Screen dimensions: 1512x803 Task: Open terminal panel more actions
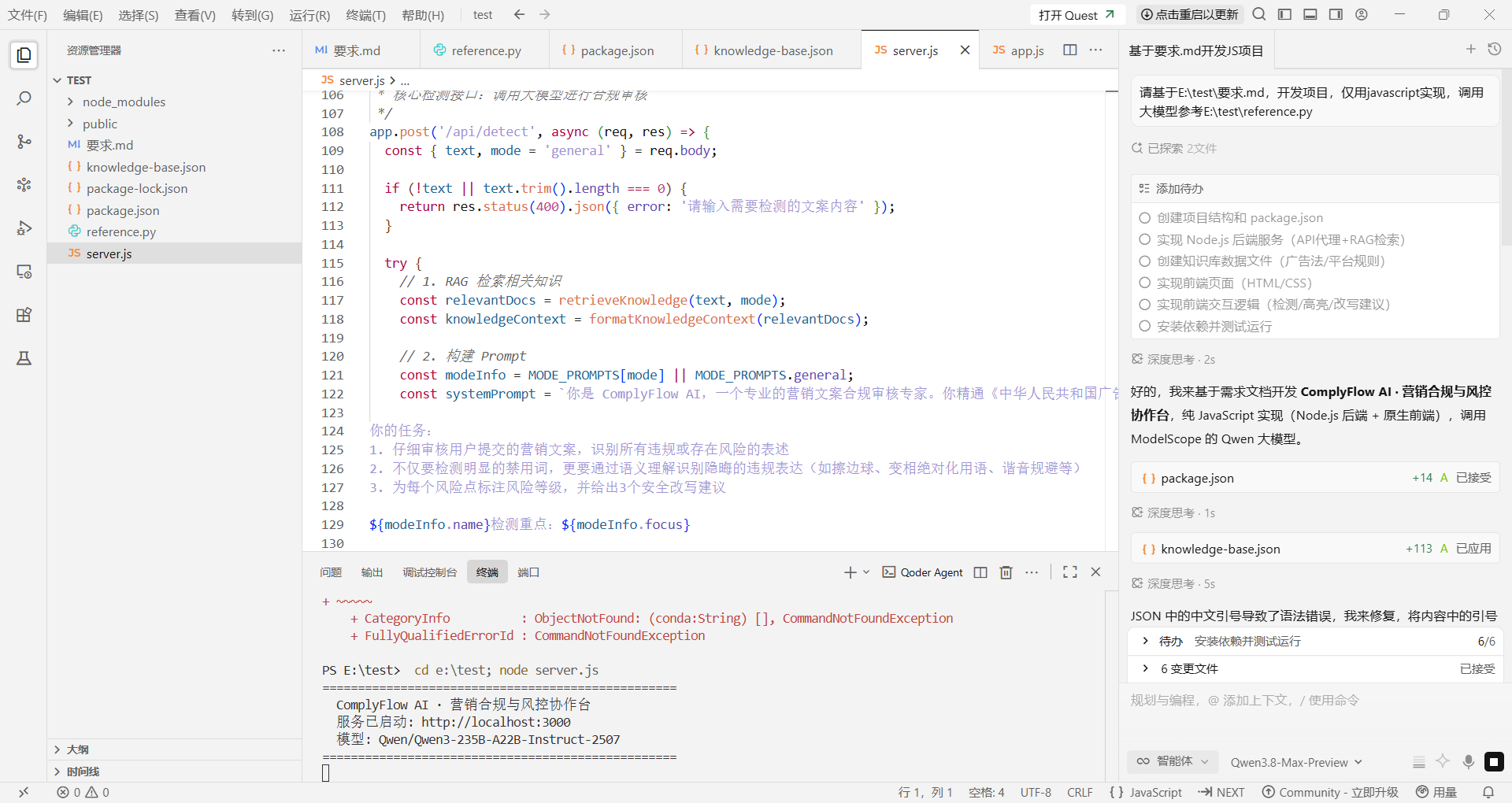pyautogui.click(x=1032, y=572)
